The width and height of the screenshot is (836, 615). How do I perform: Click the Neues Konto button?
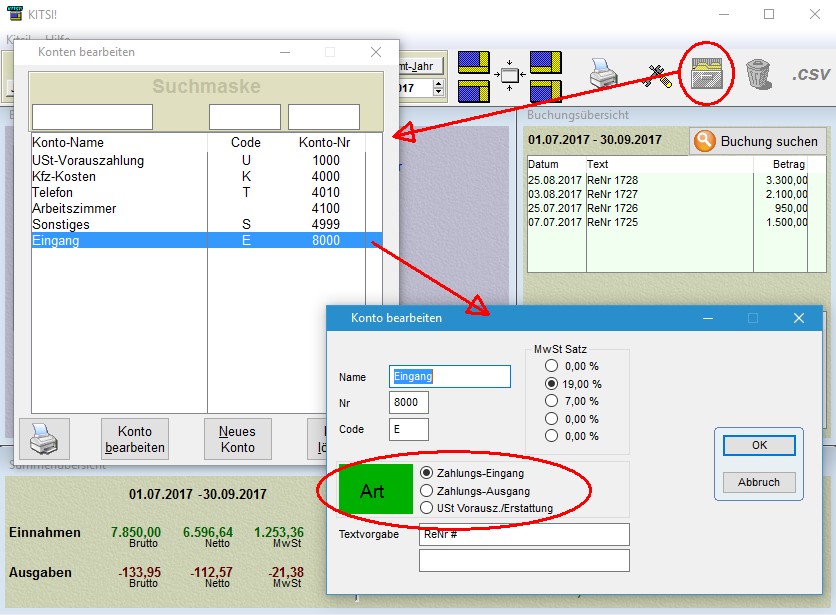(238, 439)
